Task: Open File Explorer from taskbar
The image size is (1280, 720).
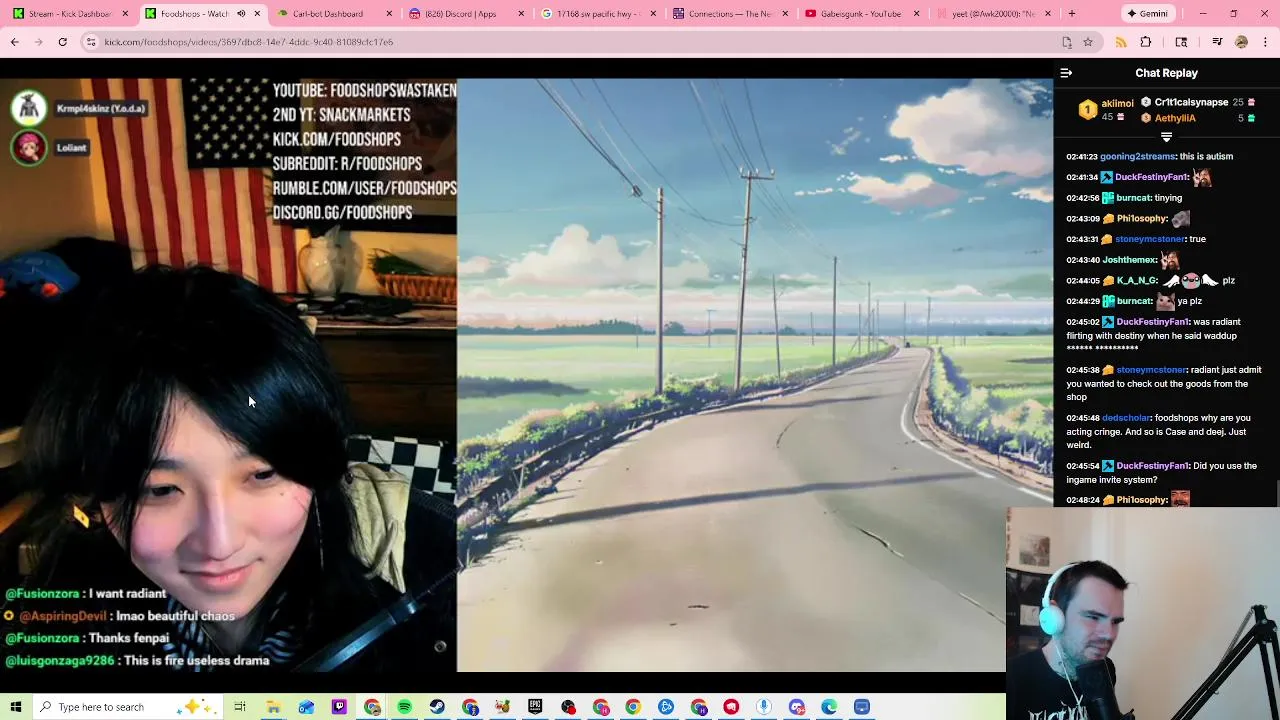Action: pyautogui.click(x=273, y=707)
